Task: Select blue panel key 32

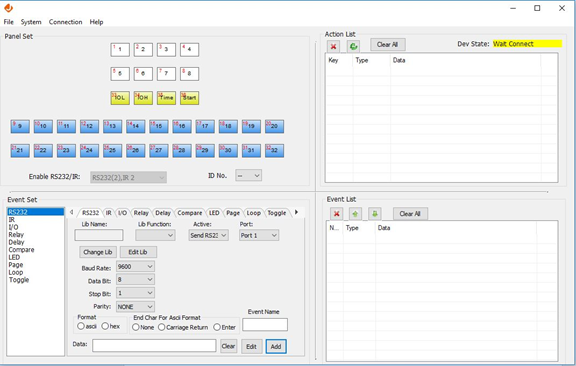Action: [274, 151]
